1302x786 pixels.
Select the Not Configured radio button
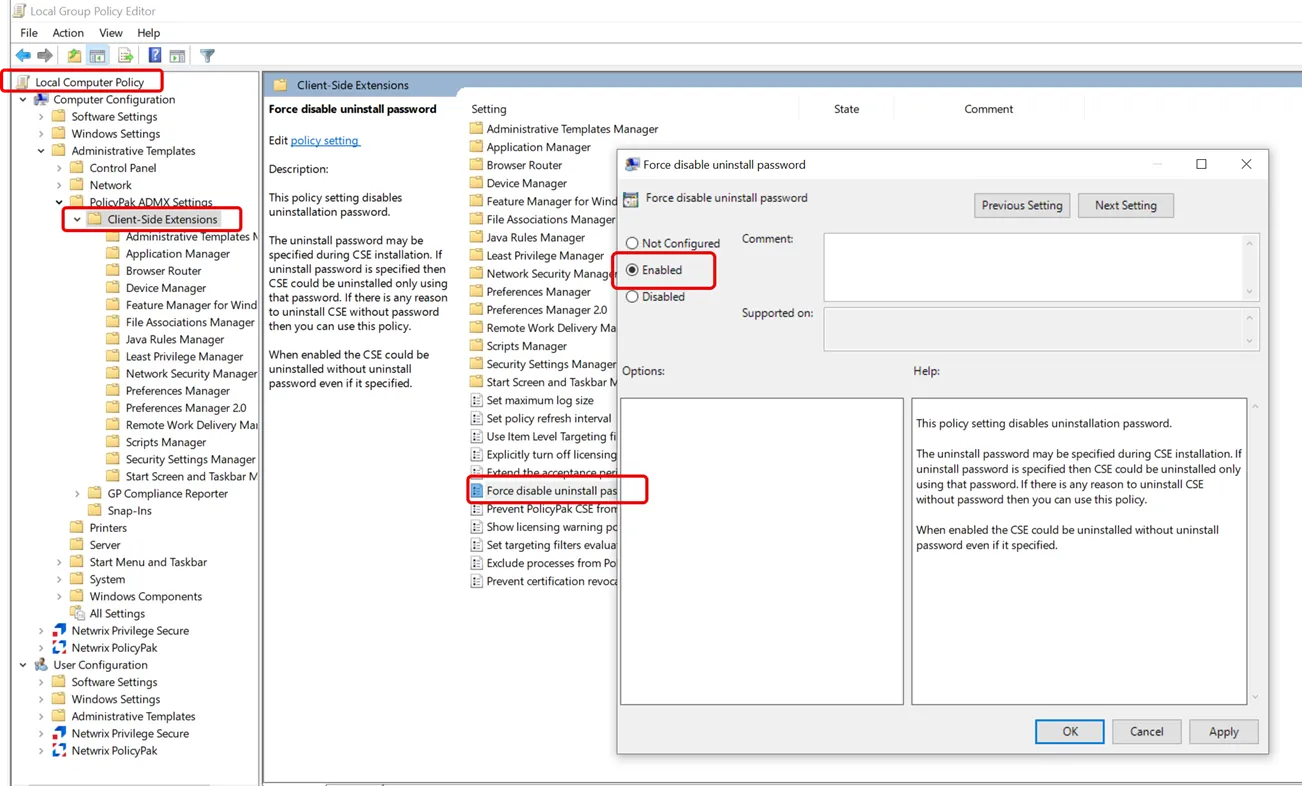tap(632, 243)
